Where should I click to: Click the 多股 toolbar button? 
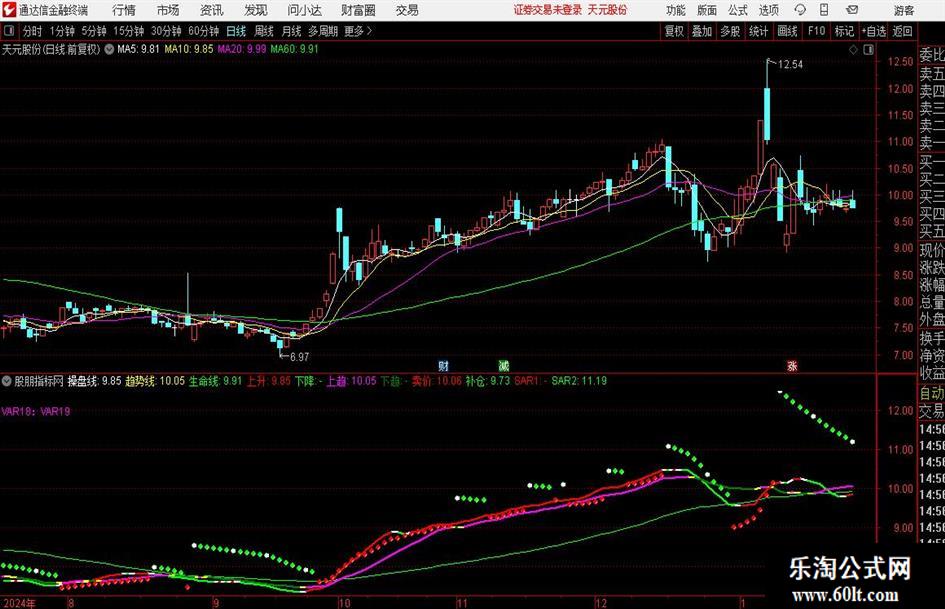click(x=730, y=31)
